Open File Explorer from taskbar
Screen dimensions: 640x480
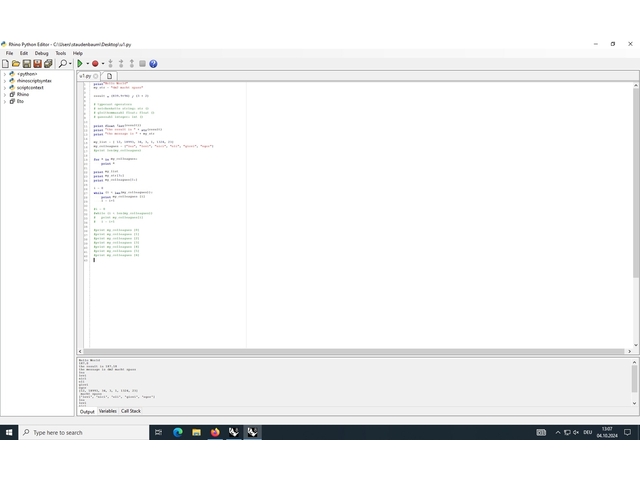[196, 432]
